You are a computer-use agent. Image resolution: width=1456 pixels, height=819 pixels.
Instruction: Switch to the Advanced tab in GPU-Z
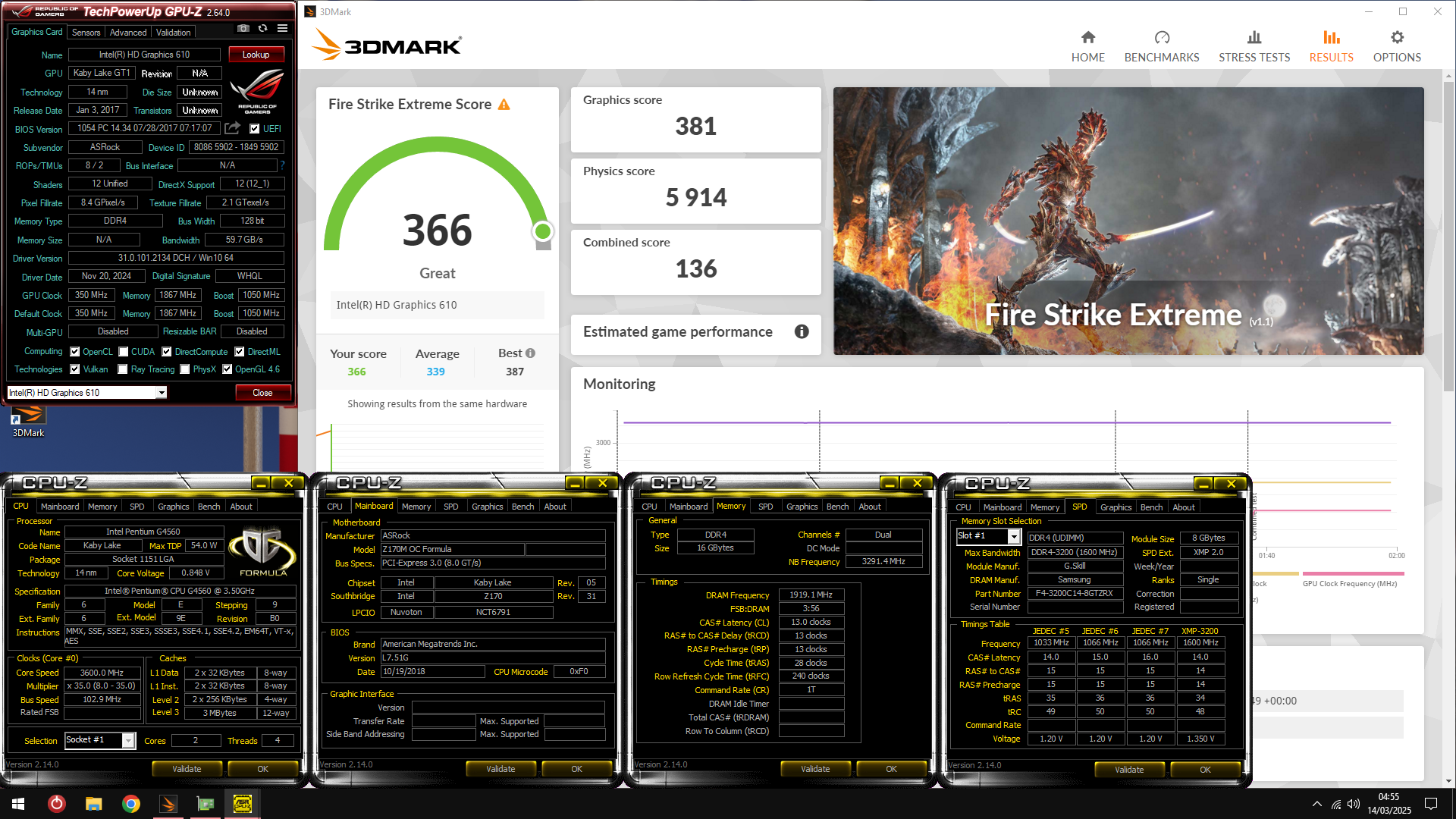[127, 32]
